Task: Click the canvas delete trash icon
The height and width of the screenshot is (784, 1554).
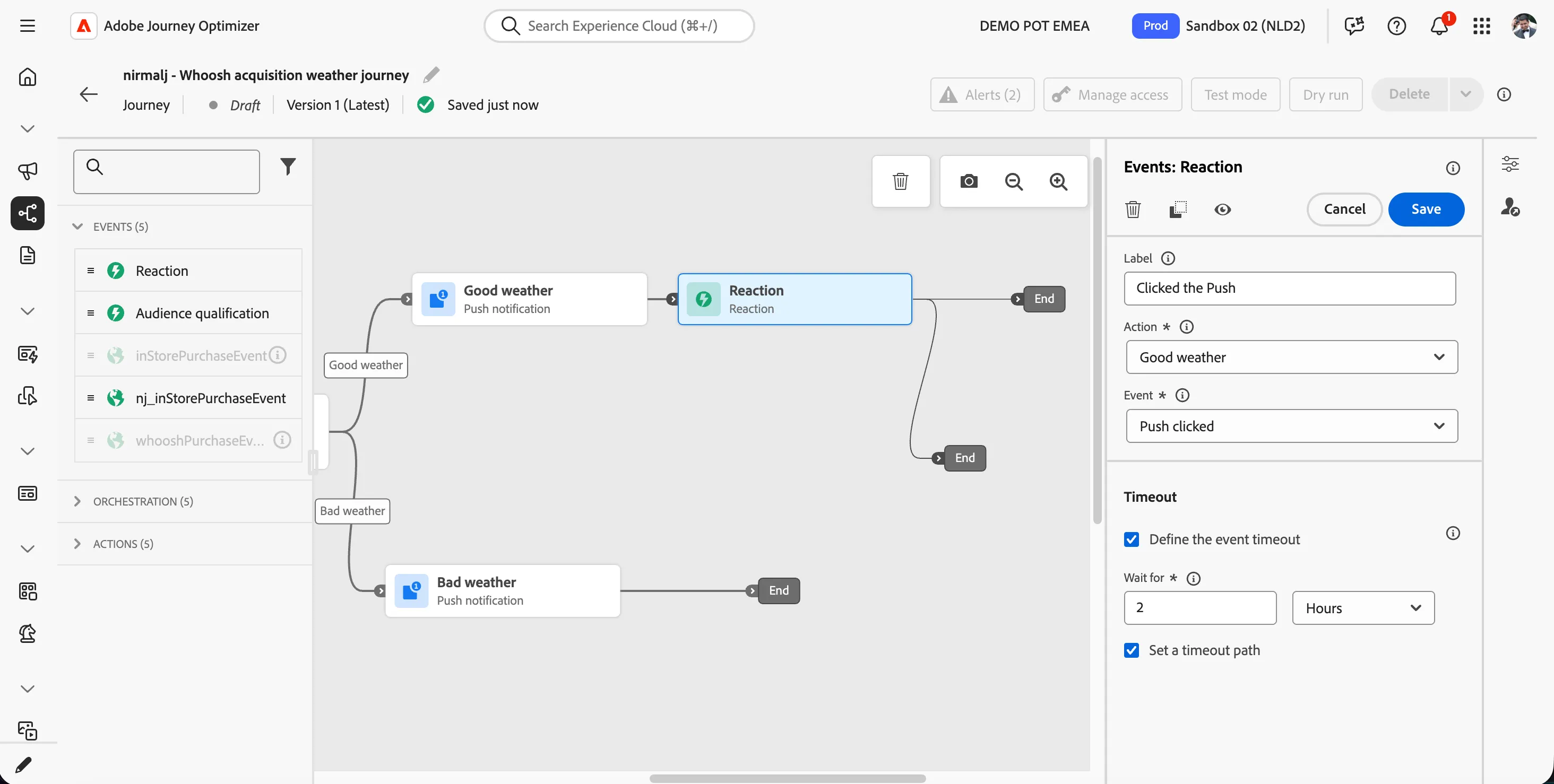Action: click(x=901, y=181)
